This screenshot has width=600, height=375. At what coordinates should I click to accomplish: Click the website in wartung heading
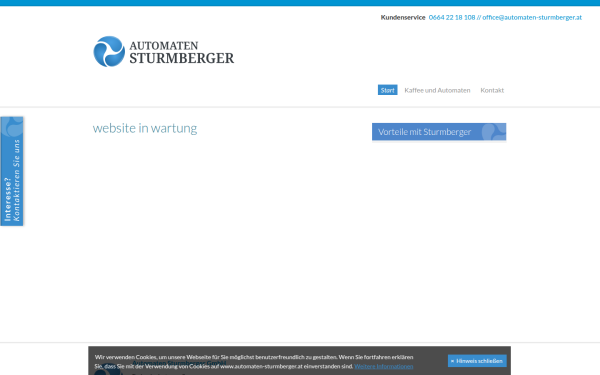point(145,128)
